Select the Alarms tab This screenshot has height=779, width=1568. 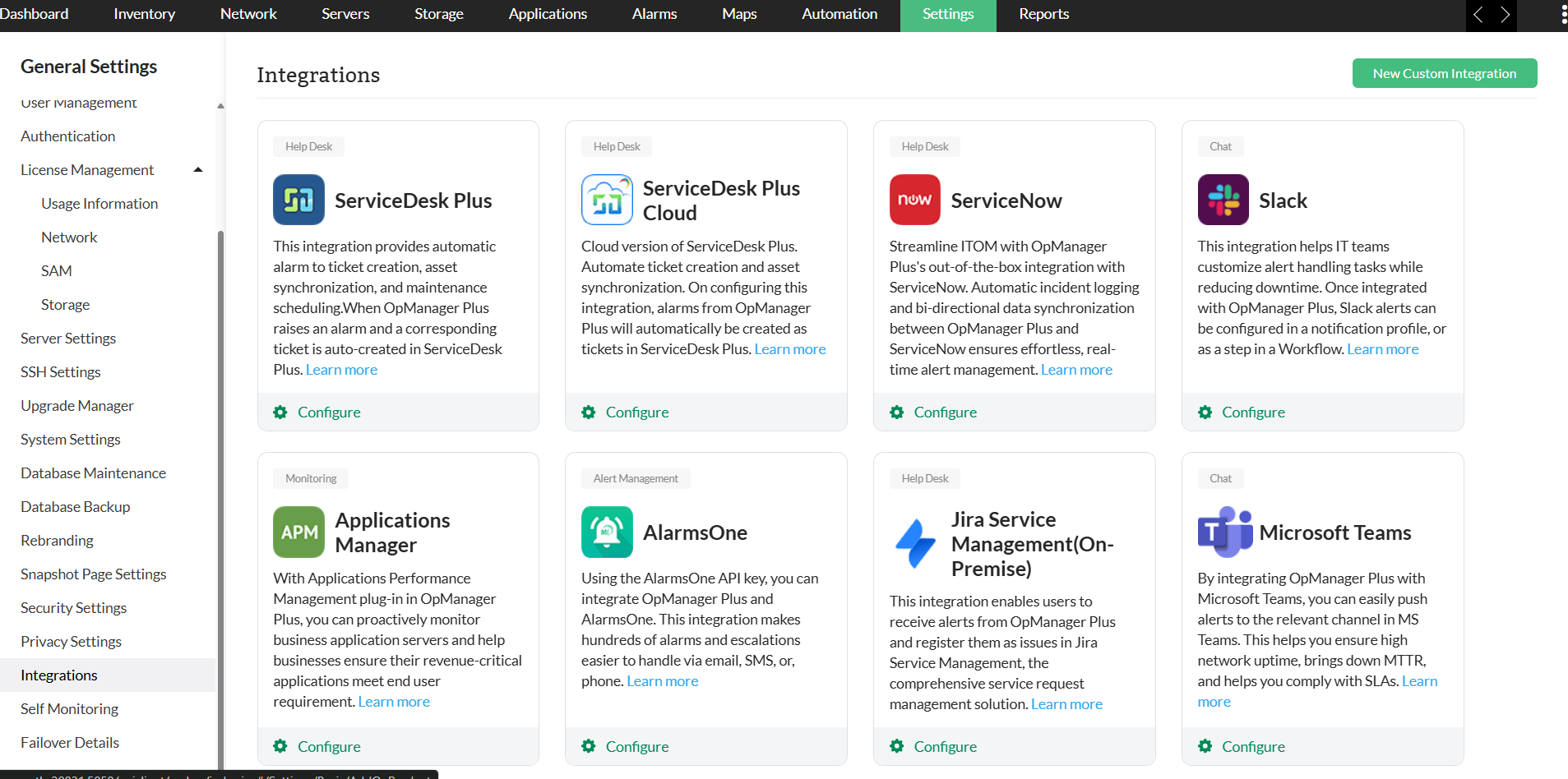(654, 14)
